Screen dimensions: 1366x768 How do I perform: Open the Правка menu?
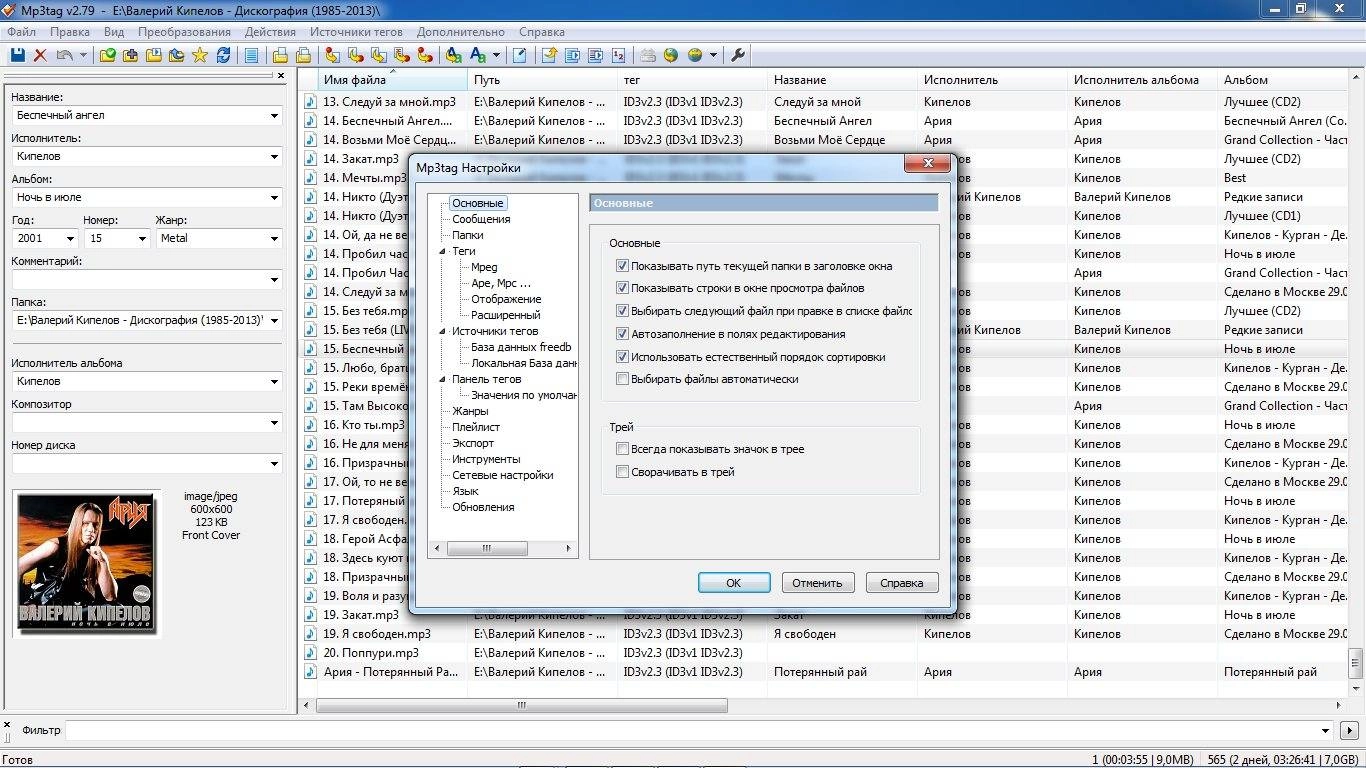tap(70, 32)
